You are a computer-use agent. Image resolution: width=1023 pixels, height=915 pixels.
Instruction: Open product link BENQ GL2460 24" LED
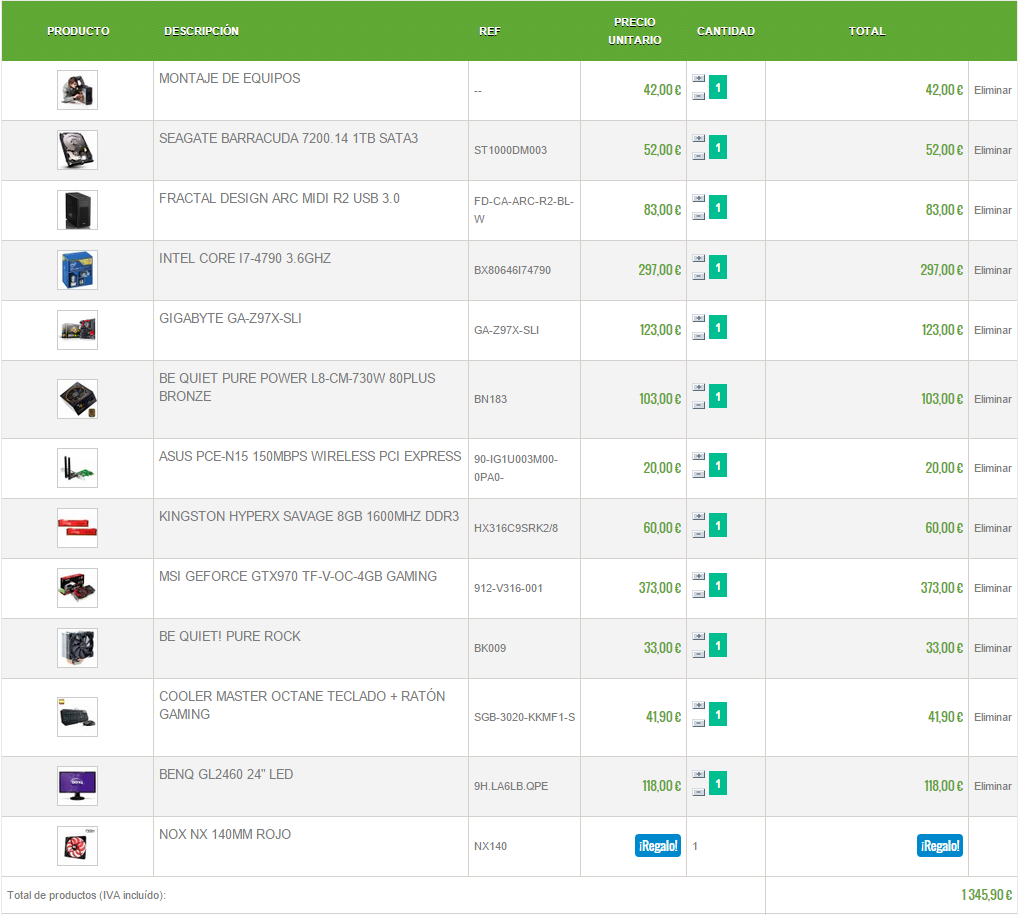point(226,775)
